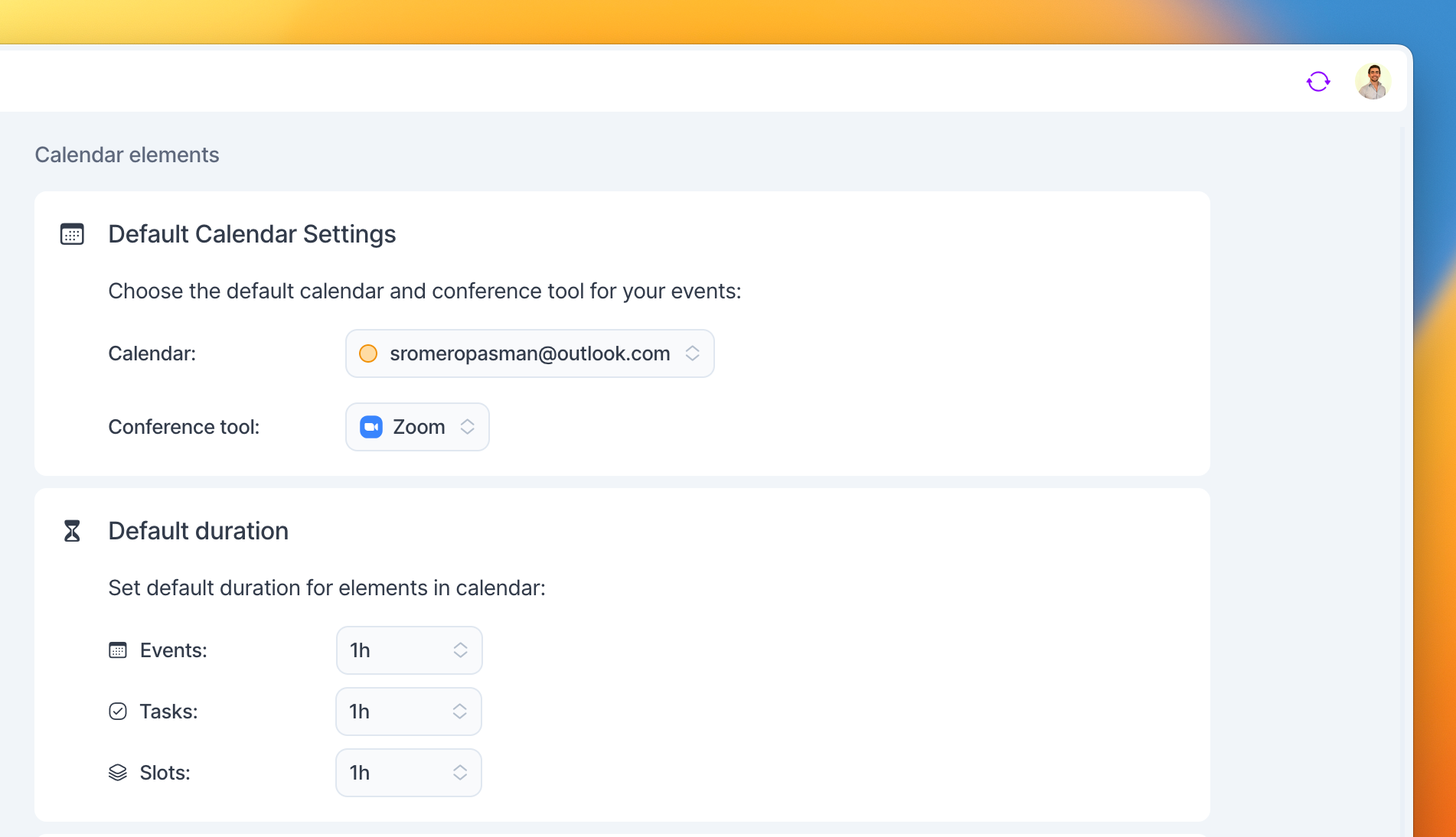Click the orange calendar color dot

(368, 353)
